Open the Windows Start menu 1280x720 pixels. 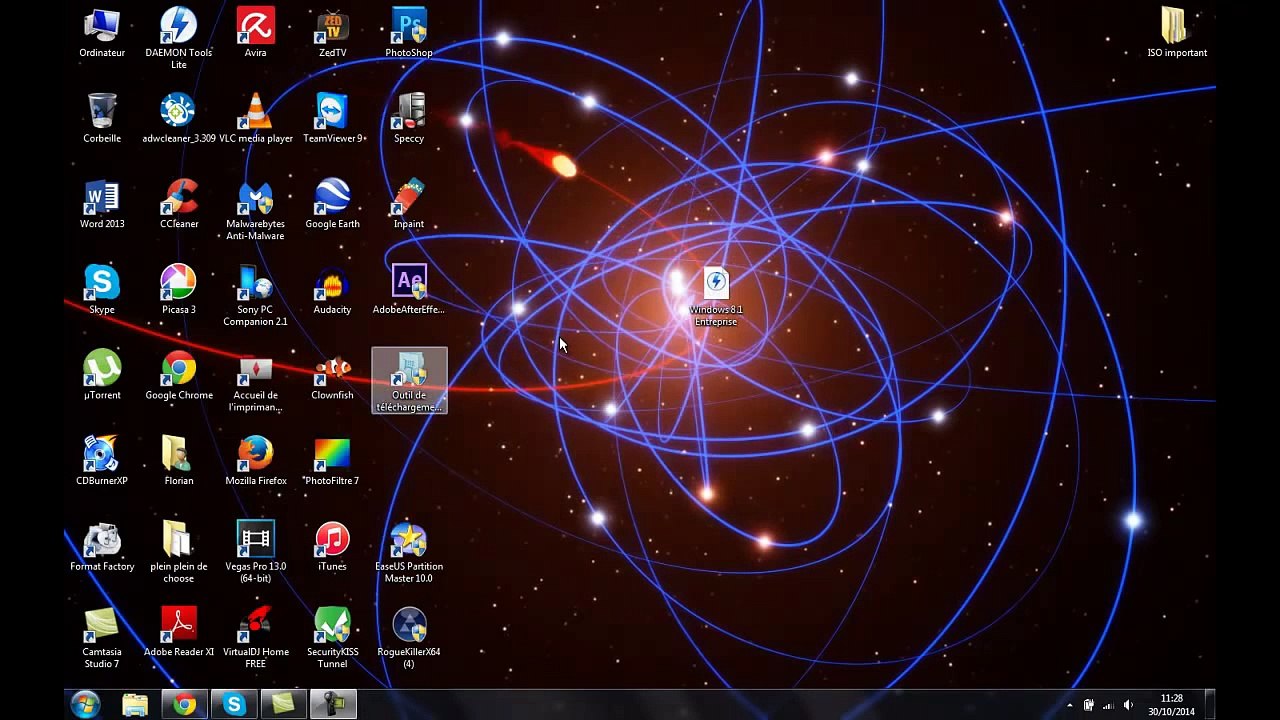pos(86,704)
